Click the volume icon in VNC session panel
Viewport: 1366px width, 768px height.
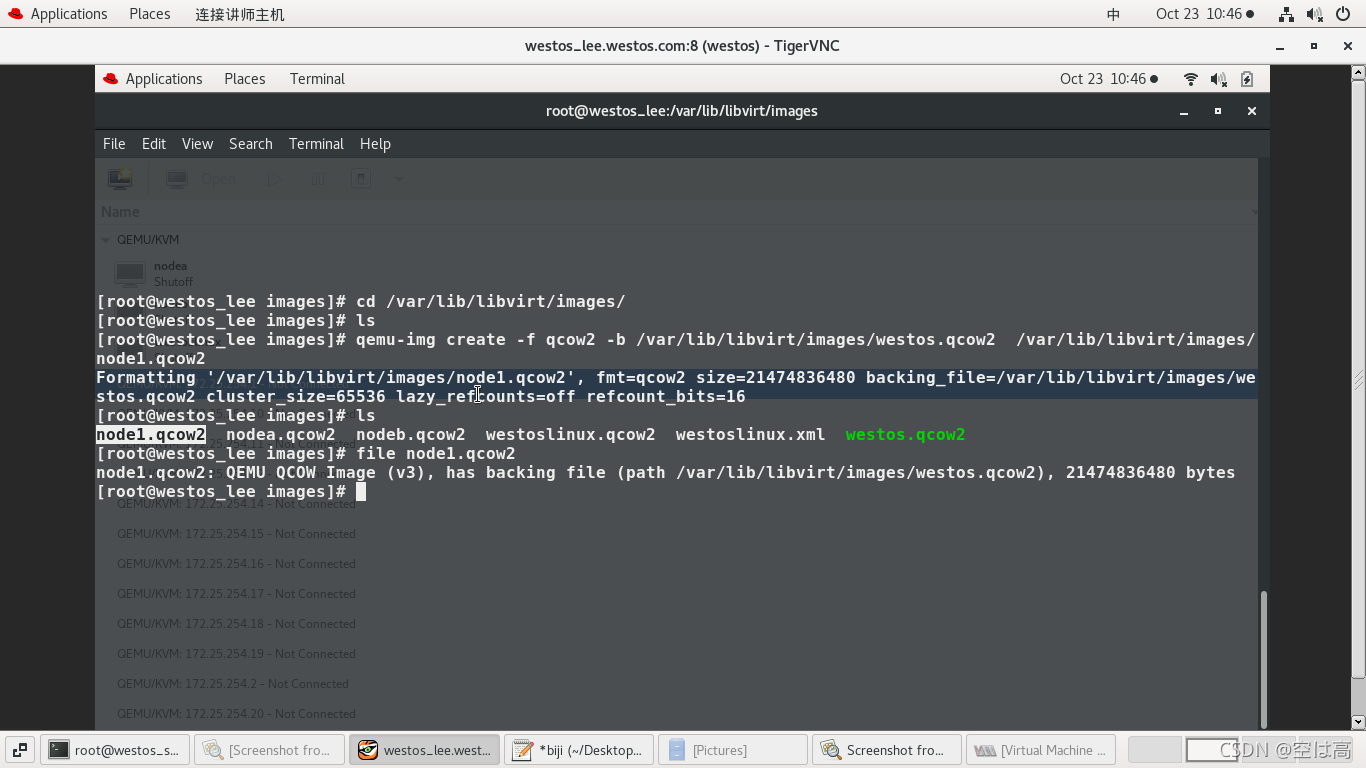click(1218, 79)
